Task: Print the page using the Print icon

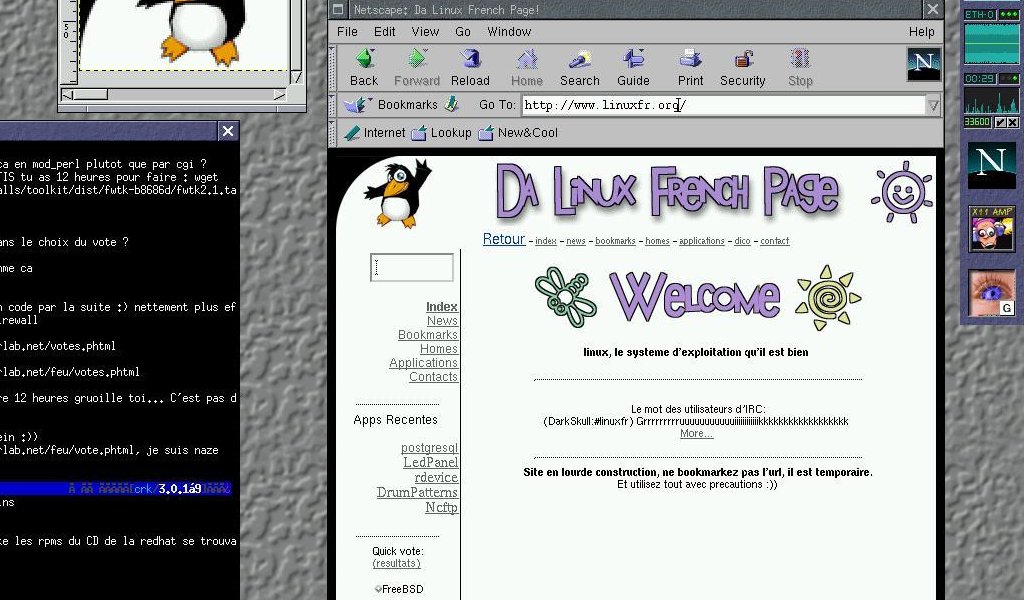Action: (690, 60)
